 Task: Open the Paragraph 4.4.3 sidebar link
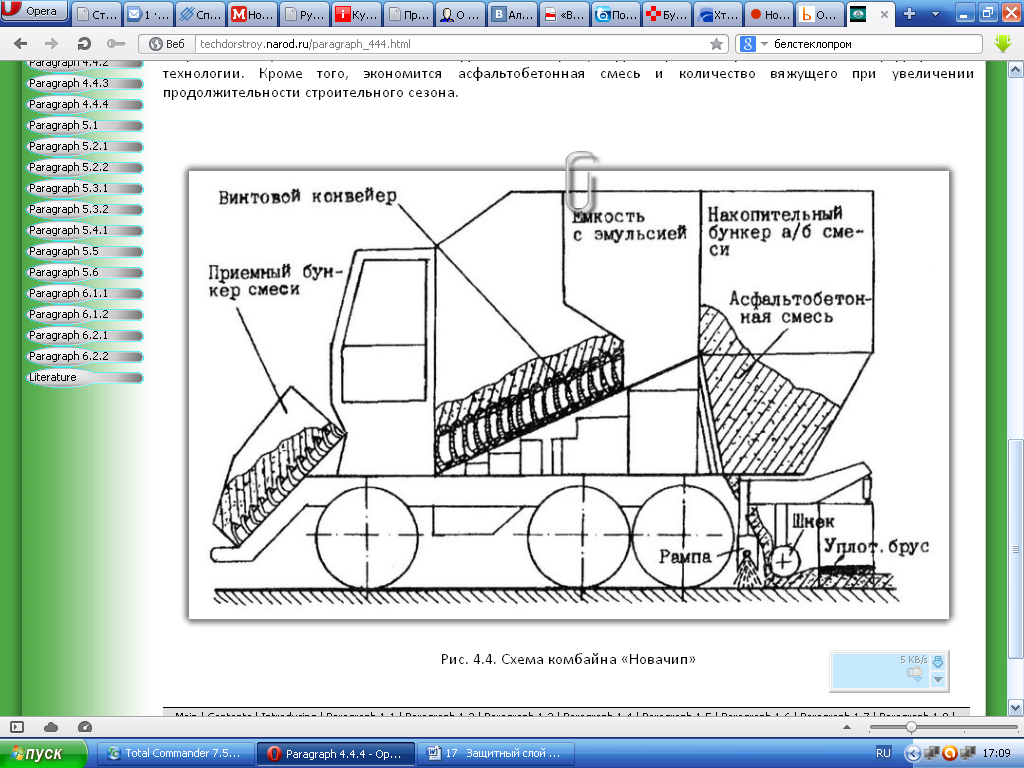point(84,83)
